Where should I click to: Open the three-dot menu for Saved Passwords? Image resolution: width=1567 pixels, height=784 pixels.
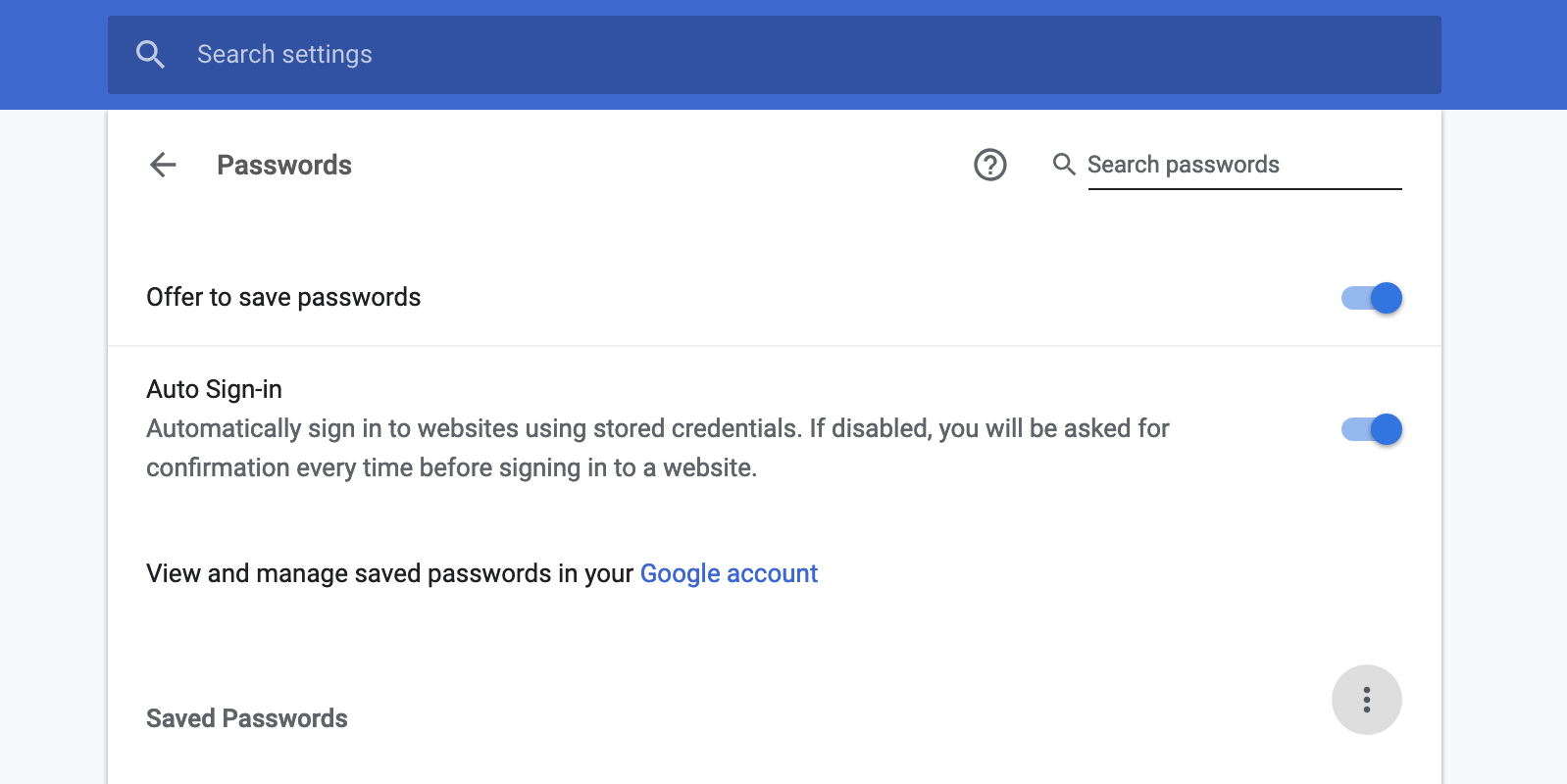click(x=1367, y=700)
